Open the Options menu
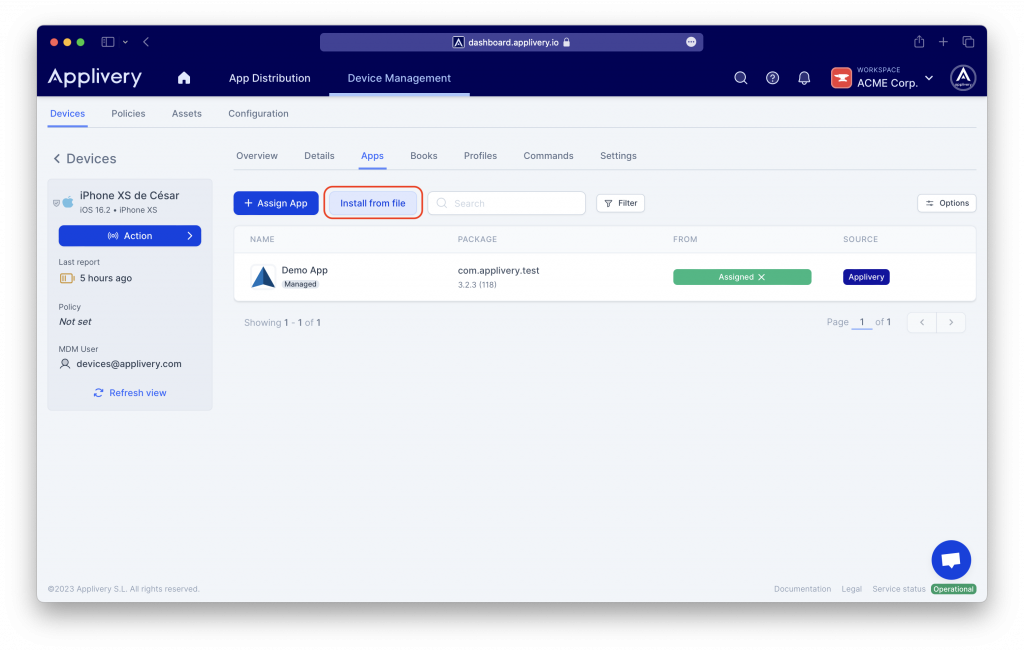 point(946,203)
